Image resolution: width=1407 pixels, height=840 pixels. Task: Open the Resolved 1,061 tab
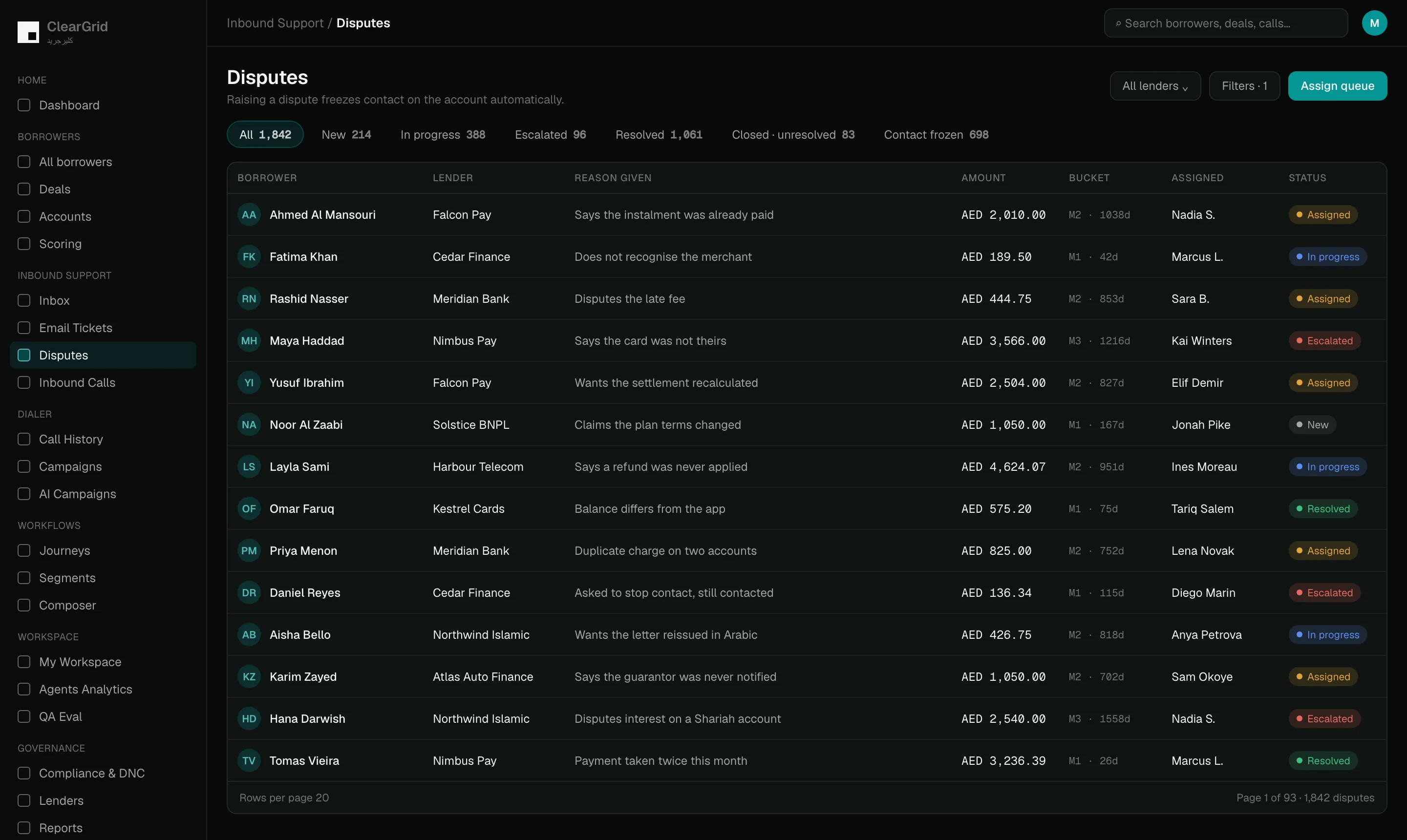(659, 135)
